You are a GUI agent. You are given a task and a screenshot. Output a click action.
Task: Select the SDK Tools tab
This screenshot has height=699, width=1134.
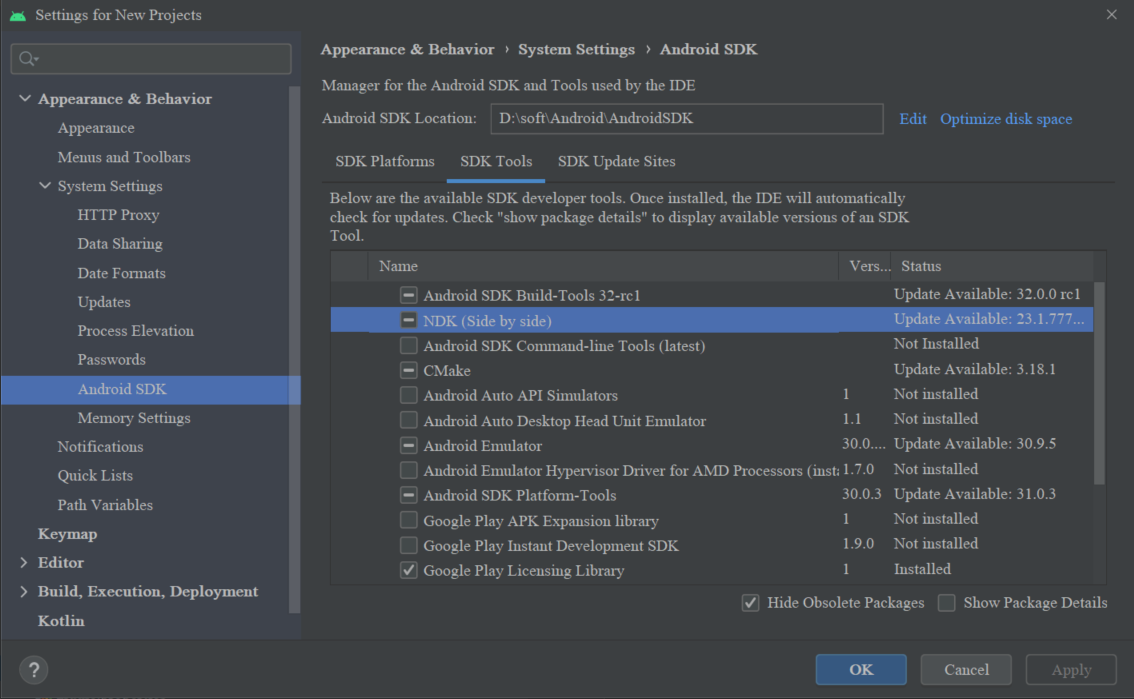click(x=496, y=161)
